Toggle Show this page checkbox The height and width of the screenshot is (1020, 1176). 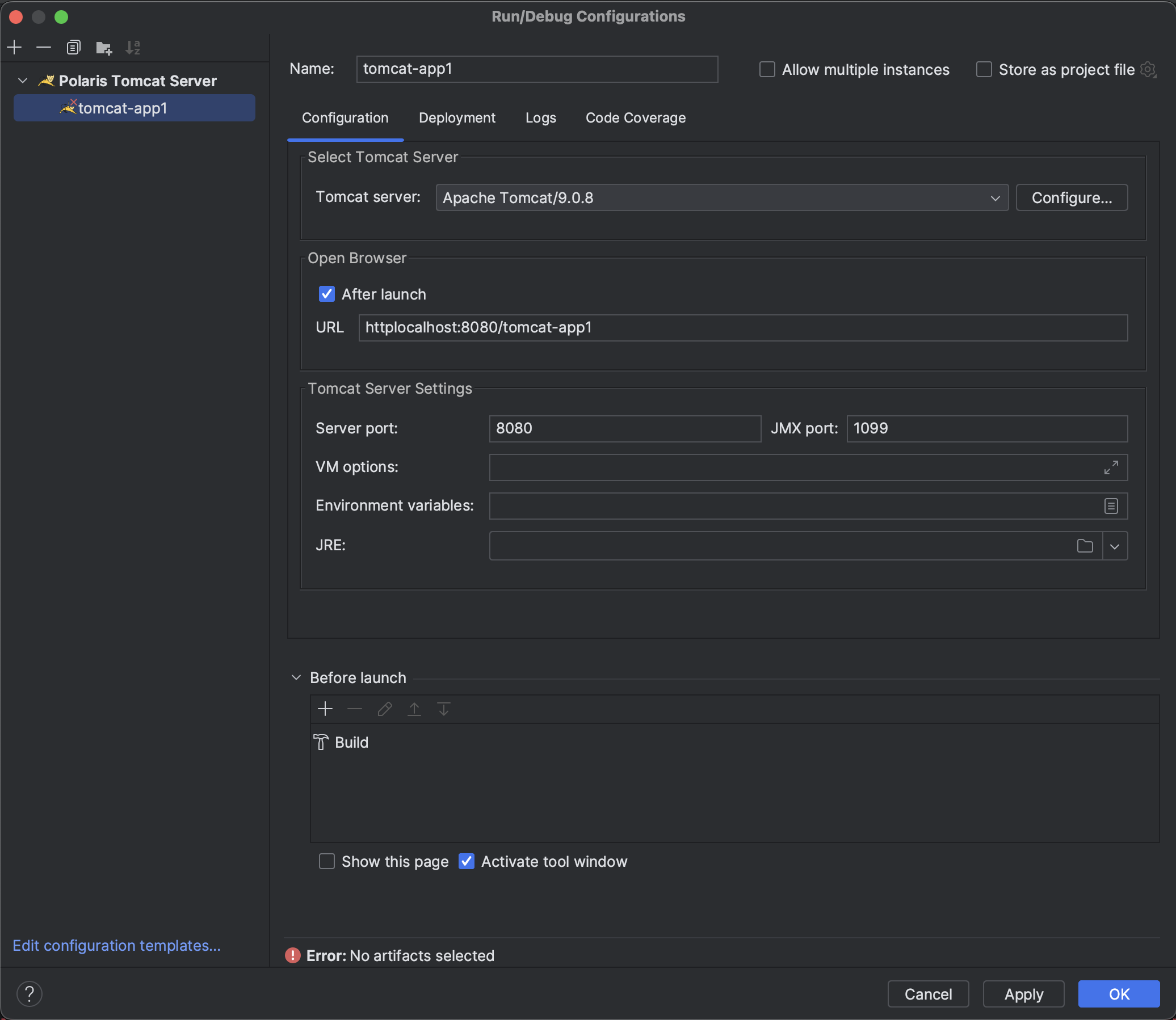(x=327, y=861)
